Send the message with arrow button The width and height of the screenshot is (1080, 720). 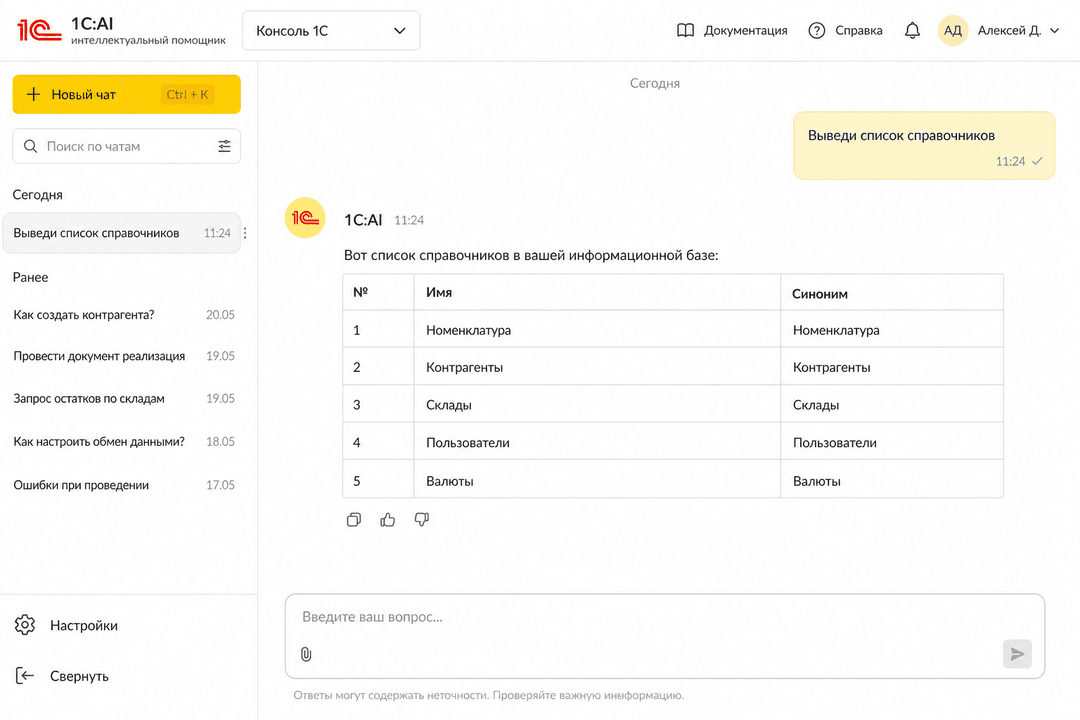[x=1017, y=654]
